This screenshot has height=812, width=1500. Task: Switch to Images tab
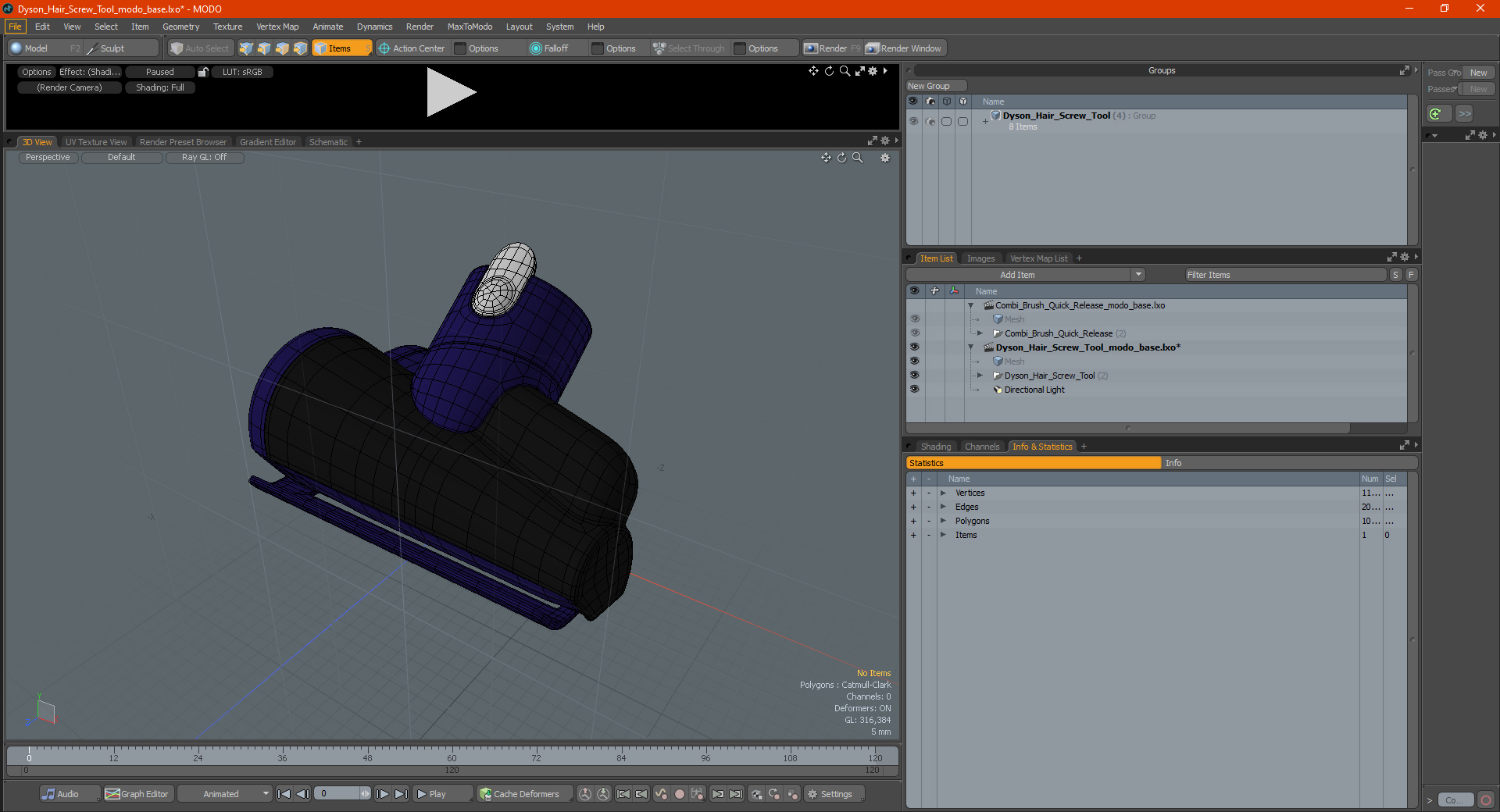[980, 258]
